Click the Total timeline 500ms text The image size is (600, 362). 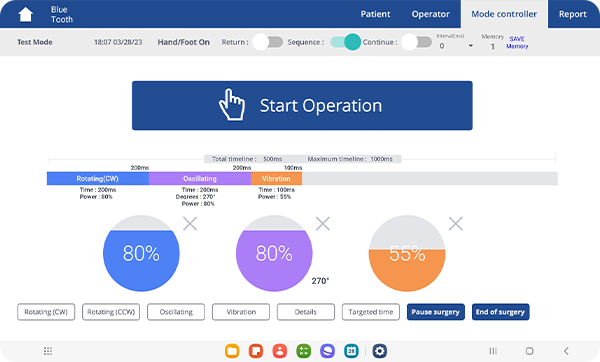coord(247,159)
